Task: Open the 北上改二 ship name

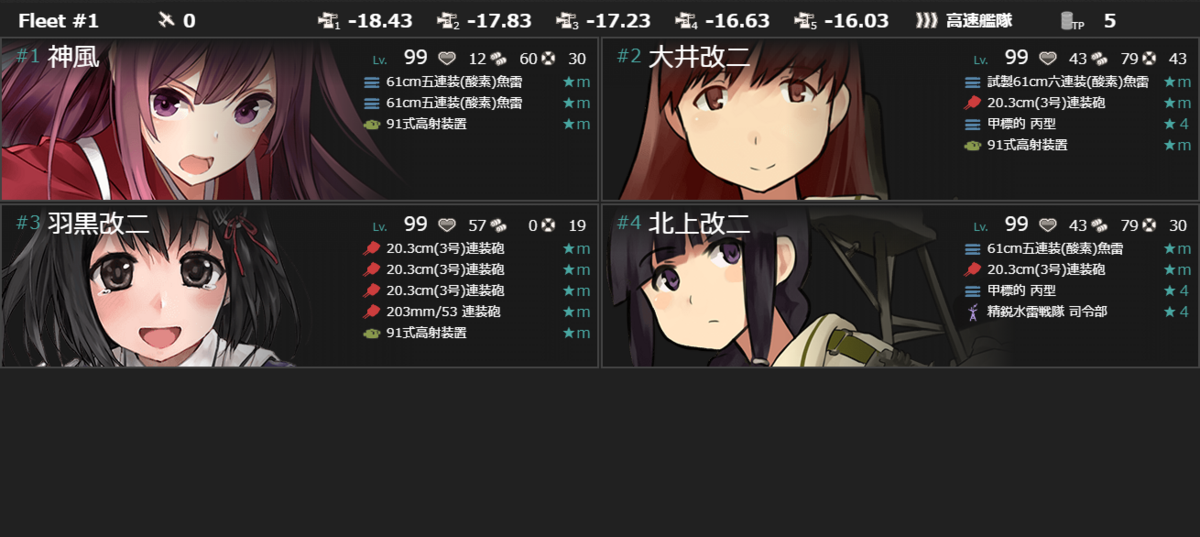Action: click(x=699, y=224)
